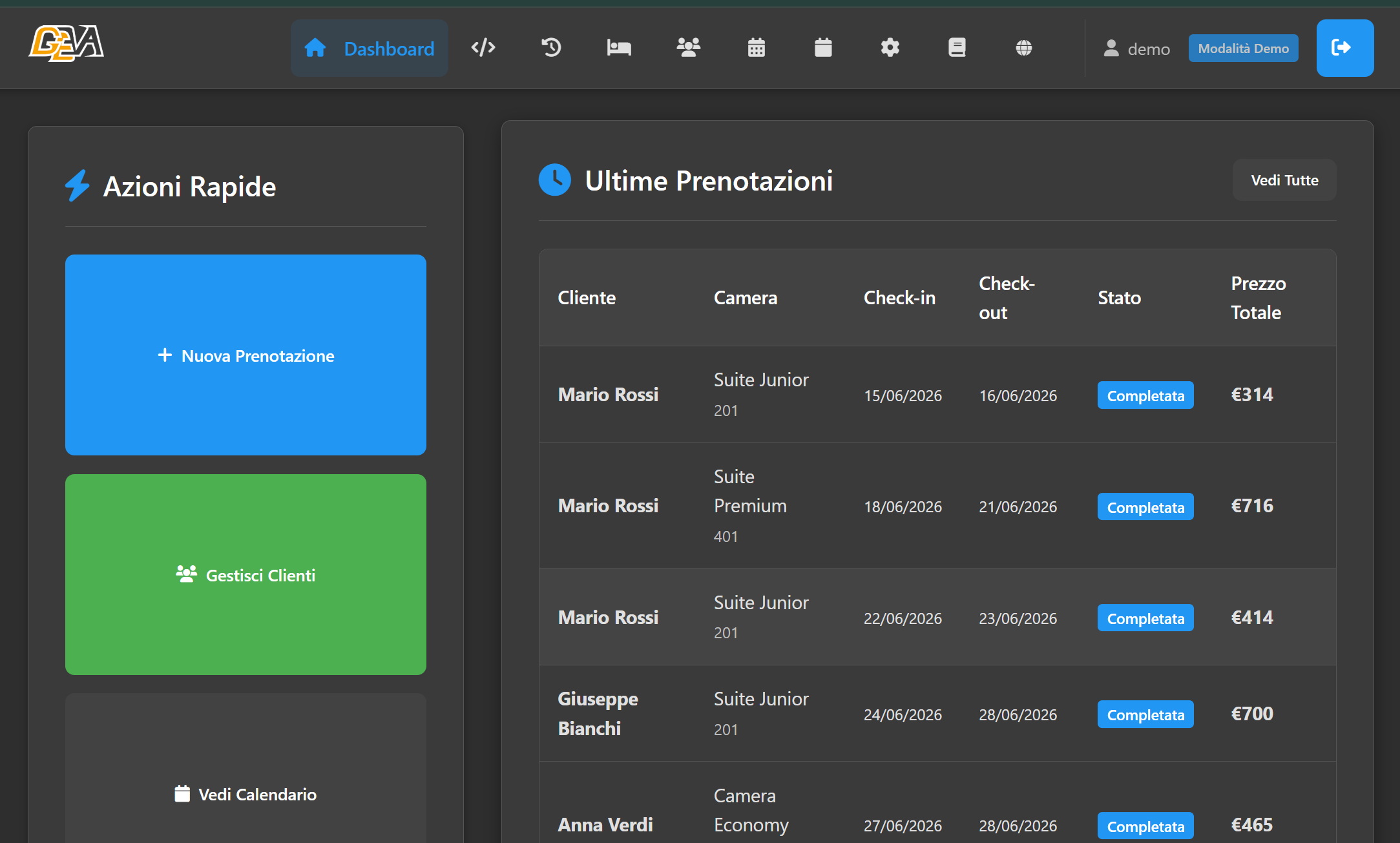Open the code brackets icon in navbar

pos(483,48)
